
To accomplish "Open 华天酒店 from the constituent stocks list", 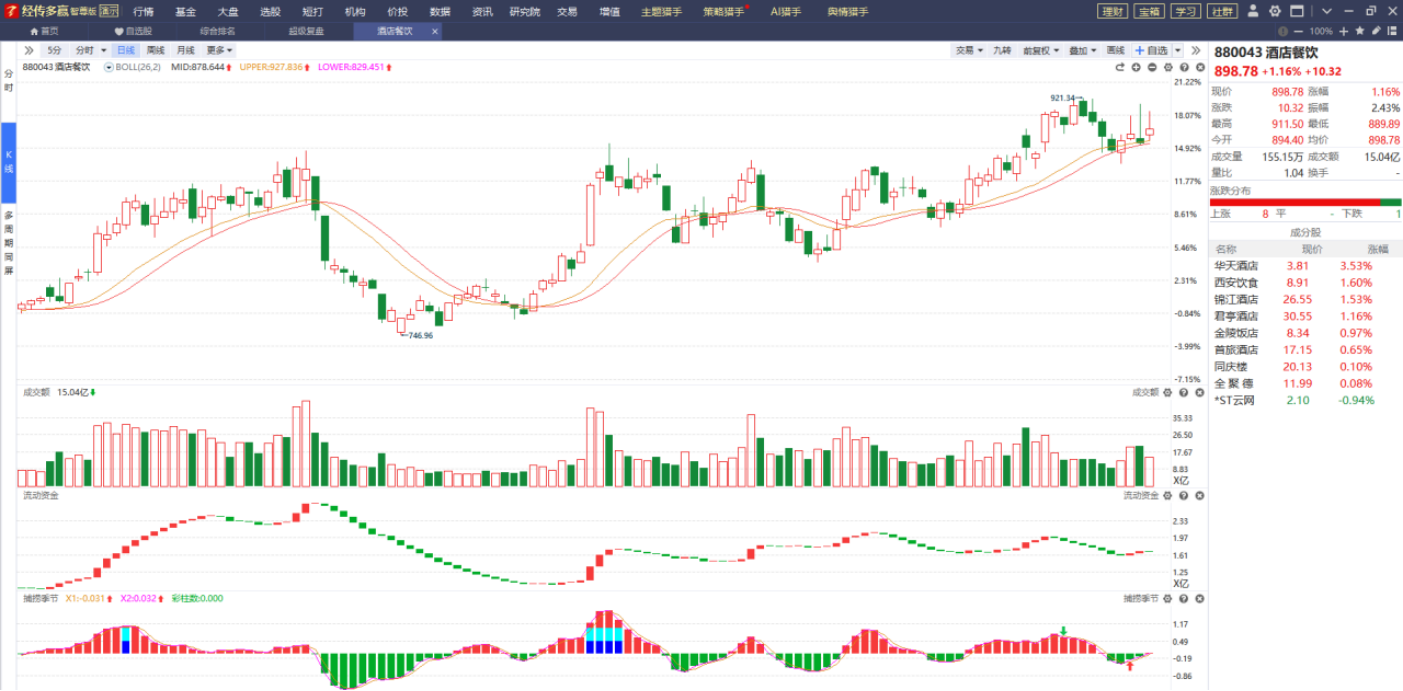I will pyautogui.click(x=1236, y=266).
